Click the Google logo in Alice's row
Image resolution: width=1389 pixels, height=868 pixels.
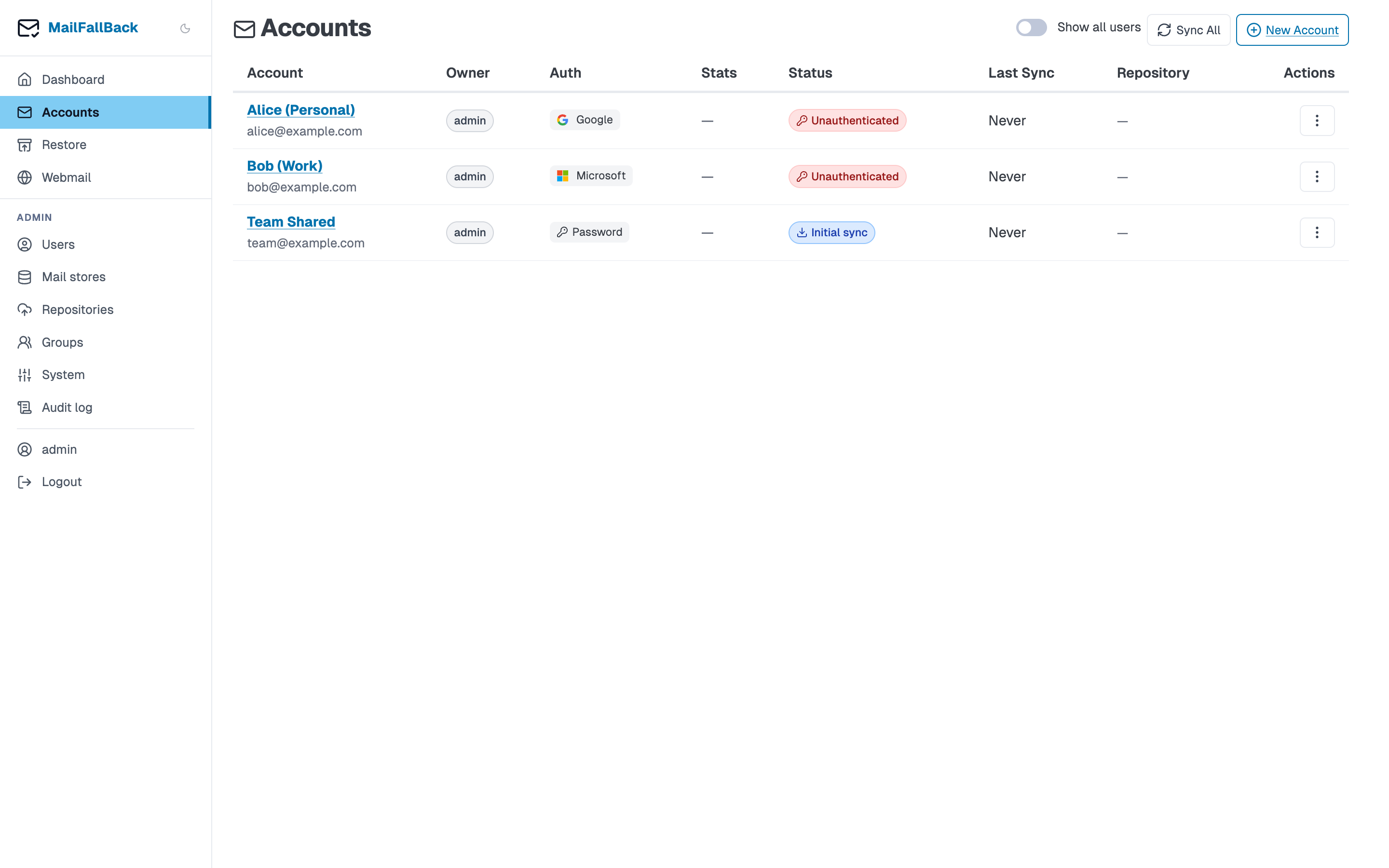pyautogui.click(x=562, y=120)
